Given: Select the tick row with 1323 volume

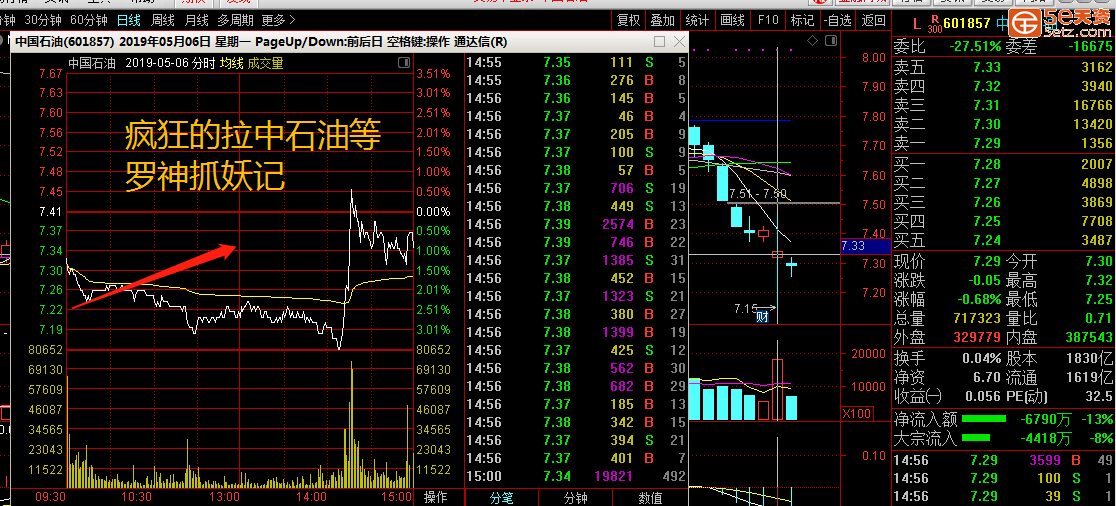Looking at the screenshot, I should pyautogui.click(x=576, y=295).
